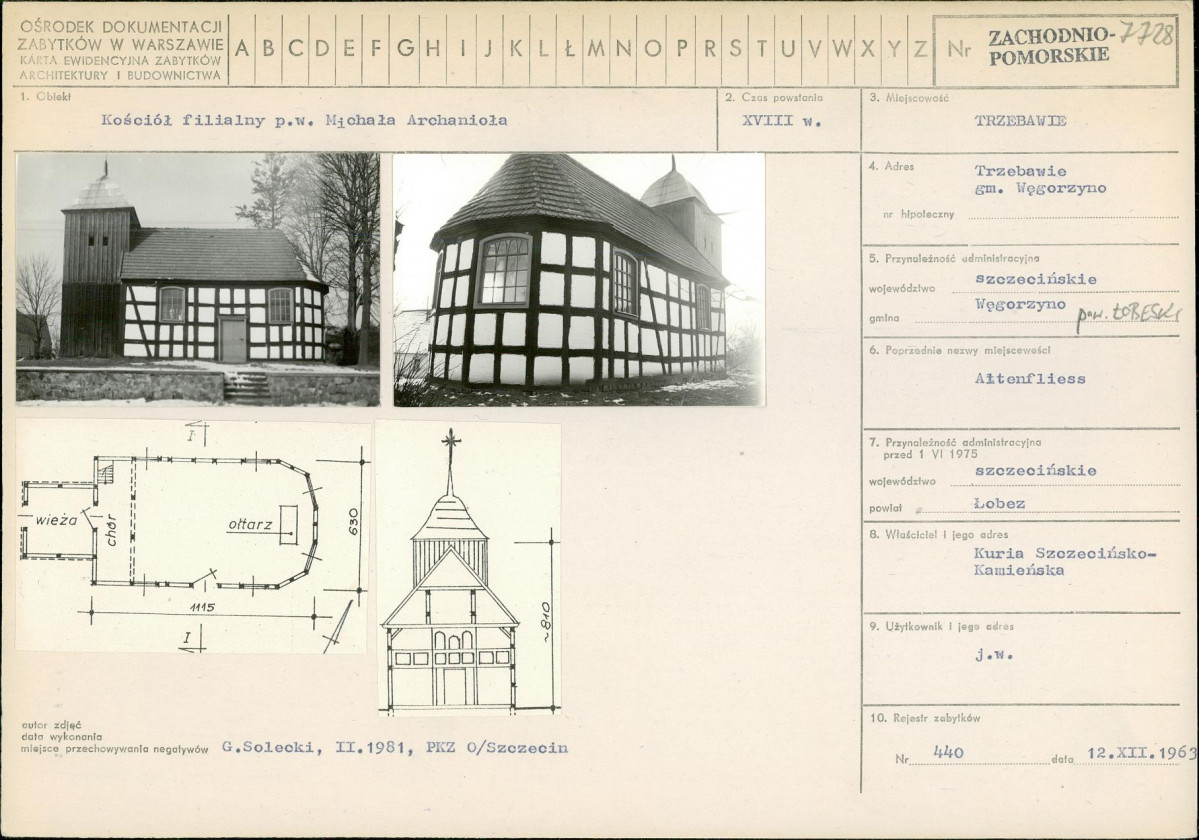This screenshot has height=840, width=1199.
Task: Select the owner 'Kuria Szczecińsko-Kamieńska' field
Action: pos(1063,562)
